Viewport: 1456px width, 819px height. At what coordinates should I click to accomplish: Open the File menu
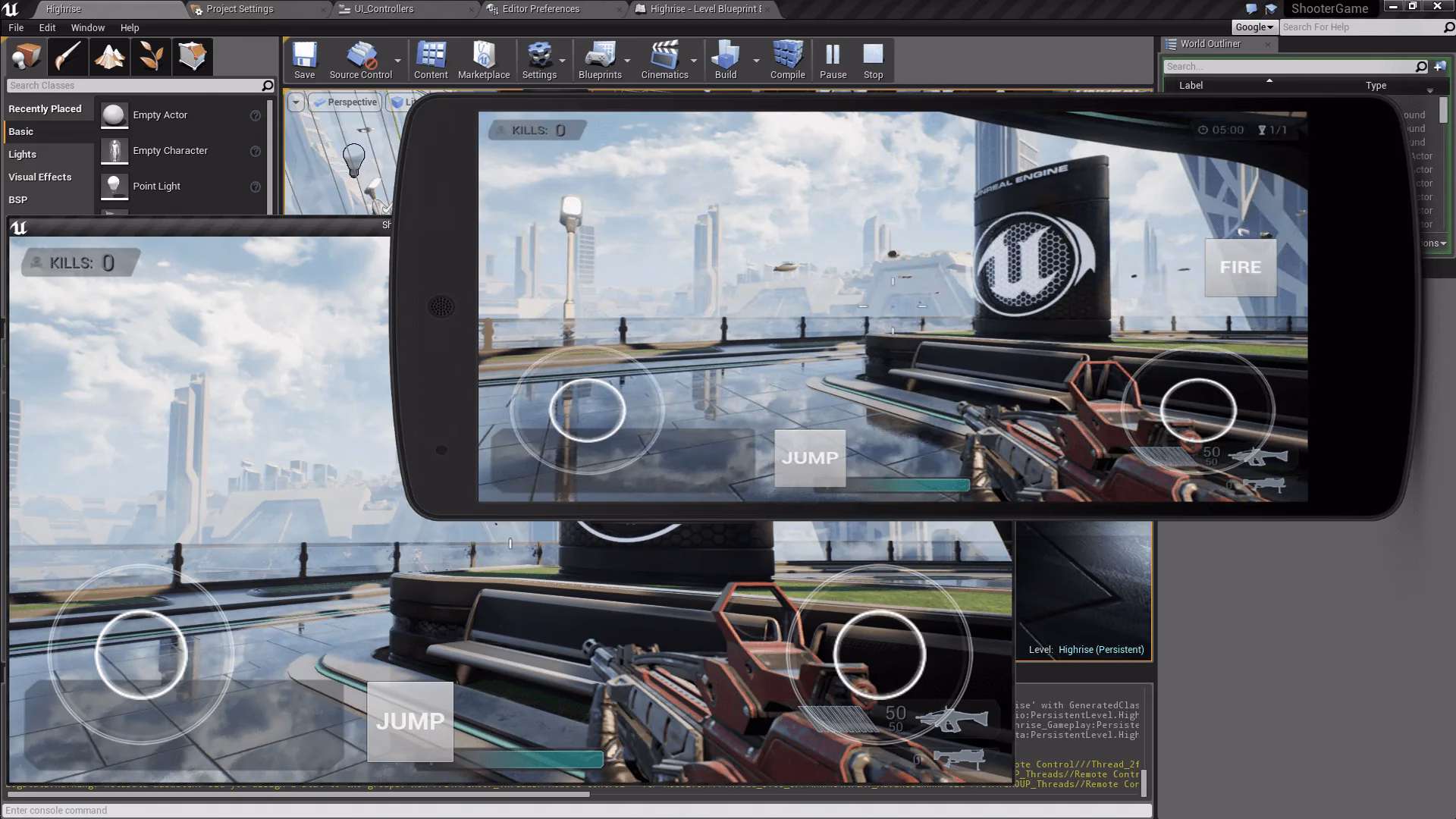pos(16,27)
